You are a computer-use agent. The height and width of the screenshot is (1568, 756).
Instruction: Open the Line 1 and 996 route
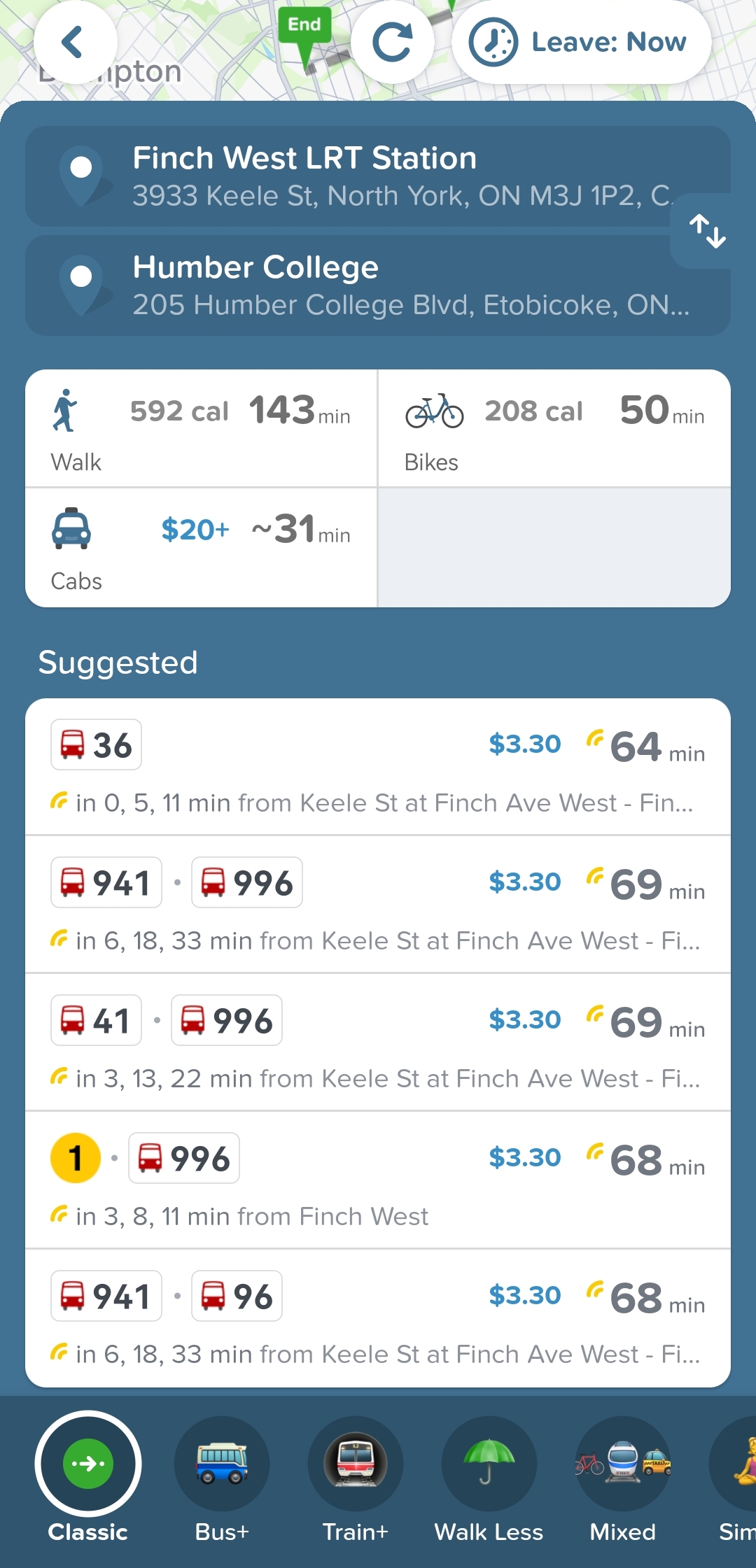click(378, 1180)
